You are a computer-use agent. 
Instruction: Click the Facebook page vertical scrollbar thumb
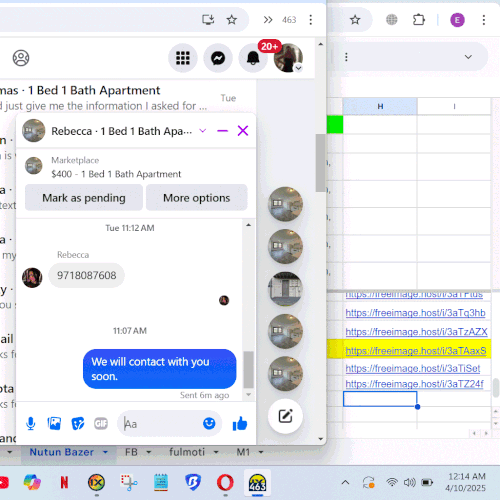pyautogui.click(x=320, y=163)
